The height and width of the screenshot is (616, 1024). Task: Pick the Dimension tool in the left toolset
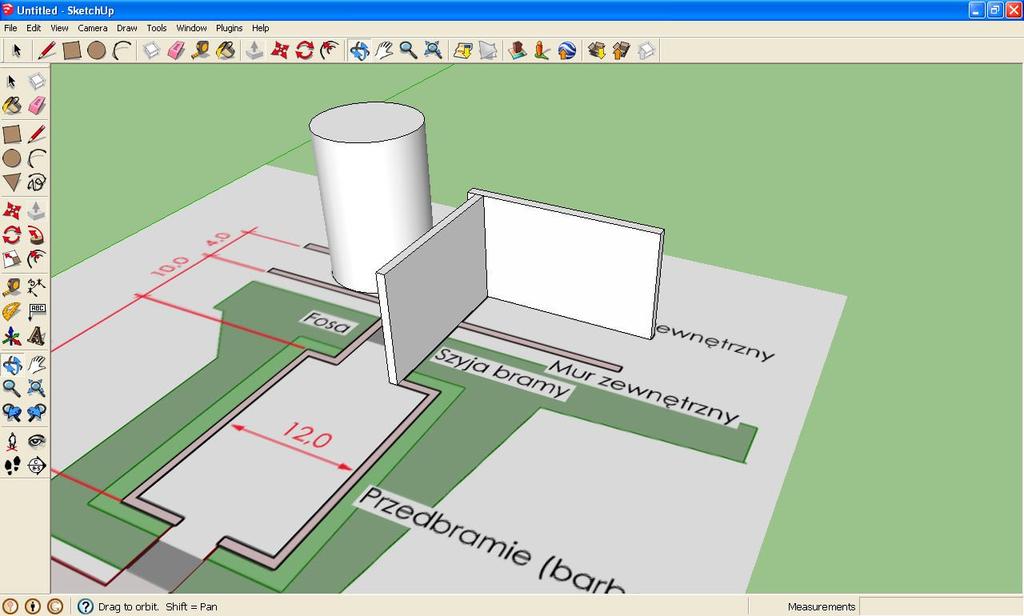pos(37,286)
